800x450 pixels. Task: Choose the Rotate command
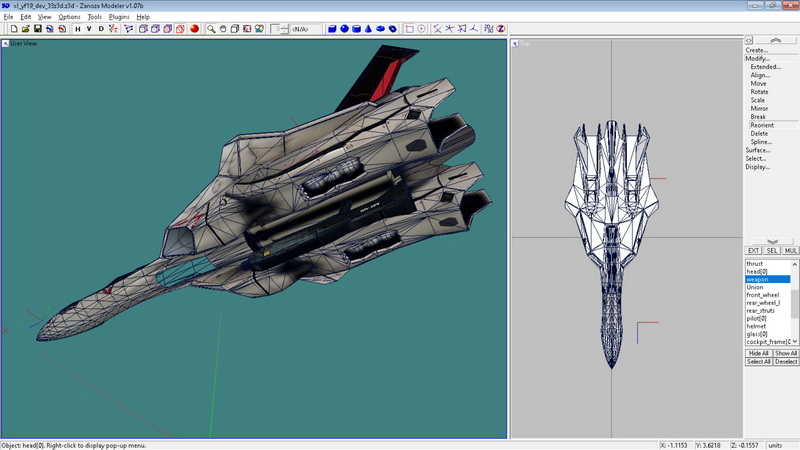[x=759, y=92]
